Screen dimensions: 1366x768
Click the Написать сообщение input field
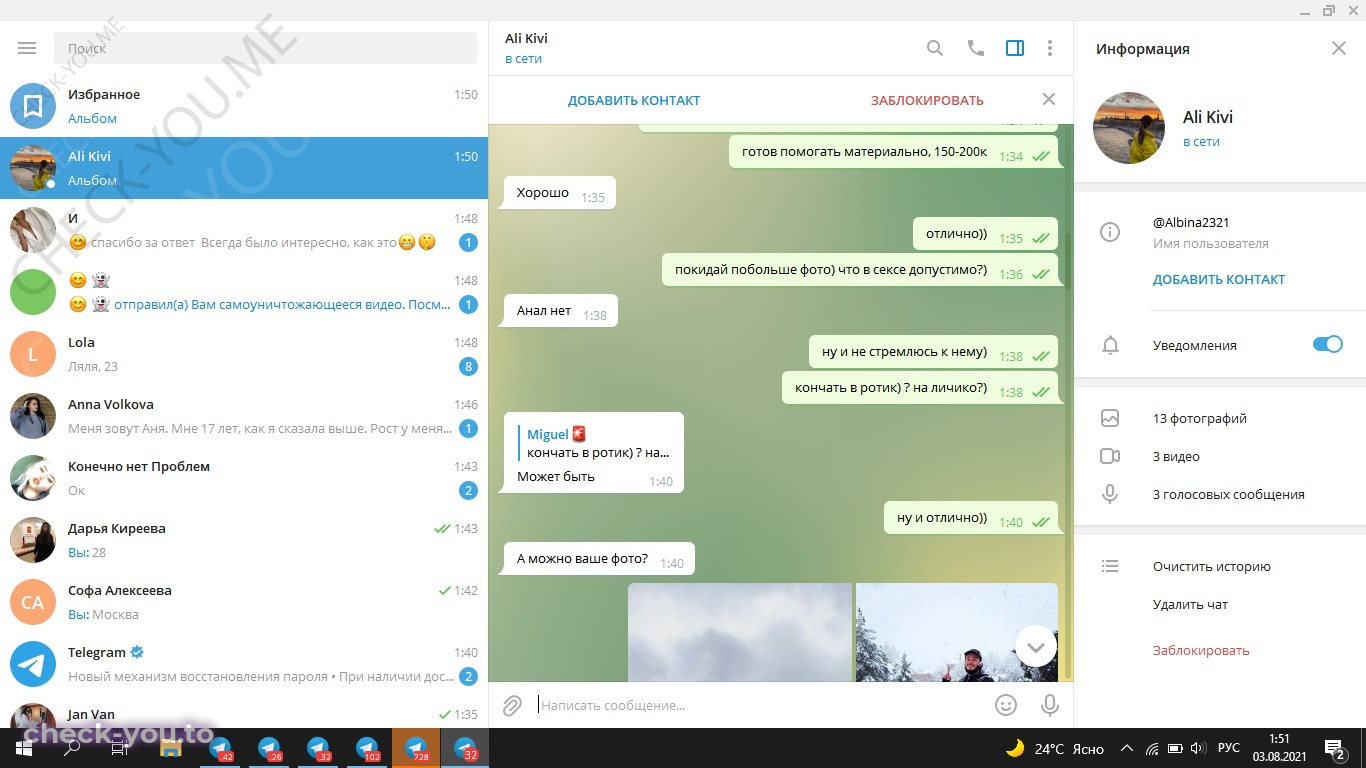[x=760, y=705]
